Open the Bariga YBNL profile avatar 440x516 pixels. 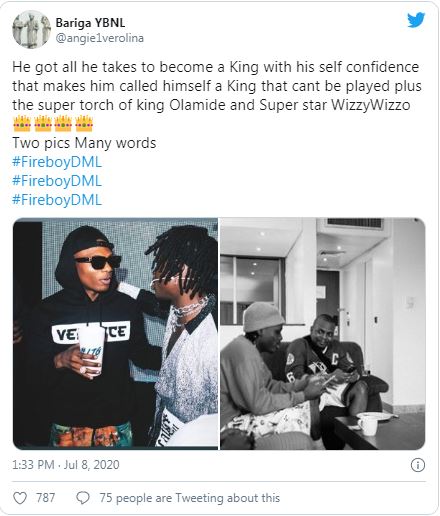coord(31,29)
